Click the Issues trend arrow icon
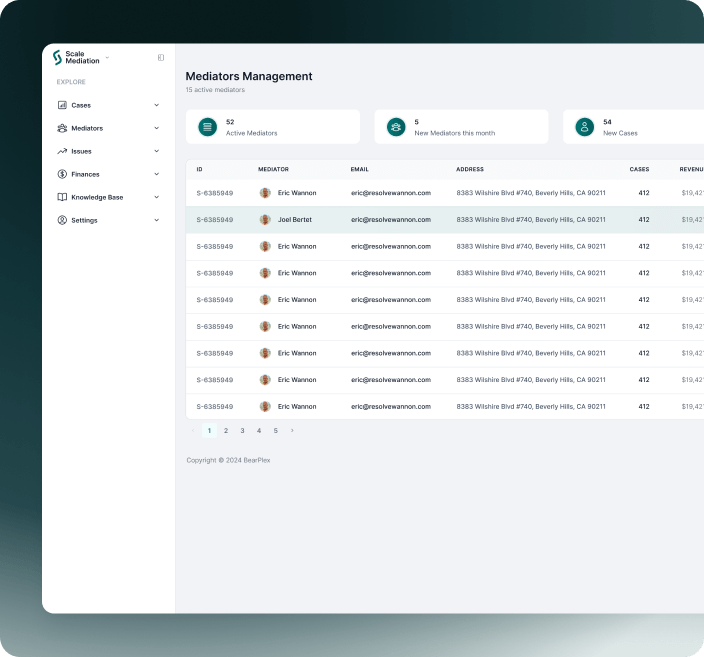This screenshot has height=657, width=704. coord(62,151)
